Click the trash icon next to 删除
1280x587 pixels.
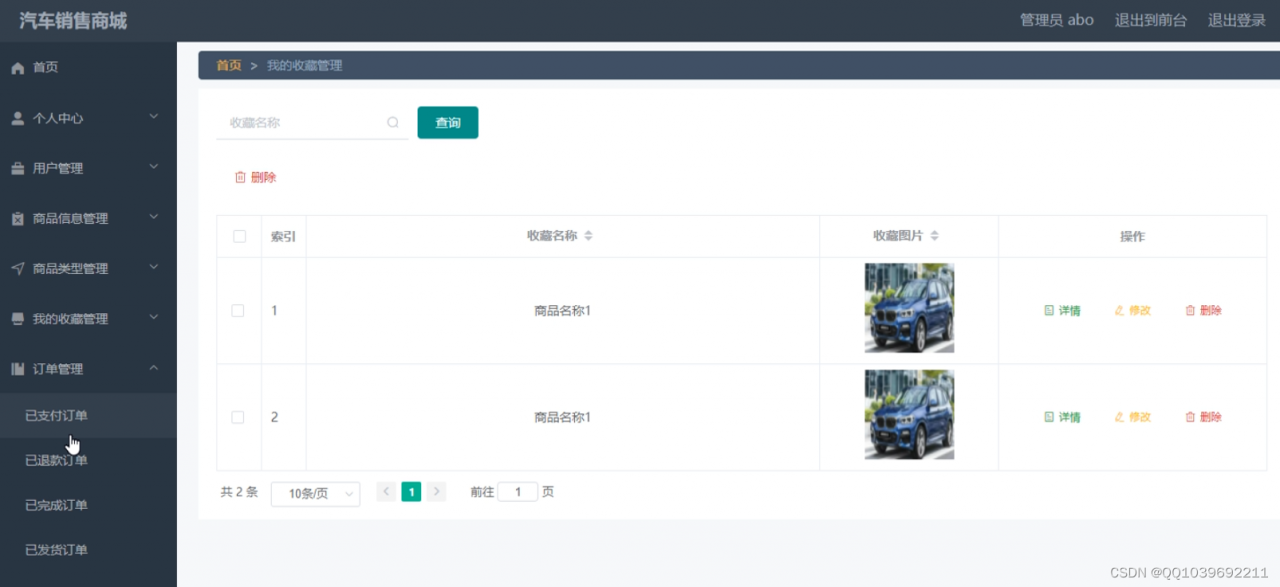[238, 176]
